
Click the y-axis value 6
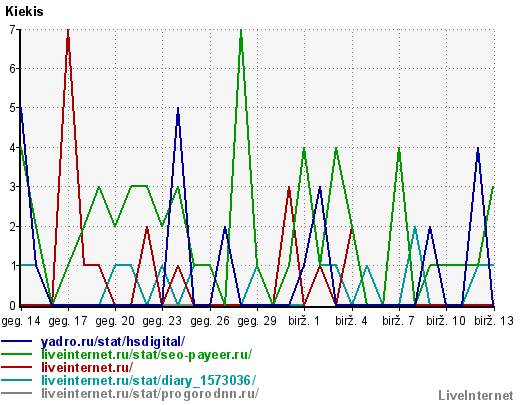pyautogui.click(x=12, y=69)
